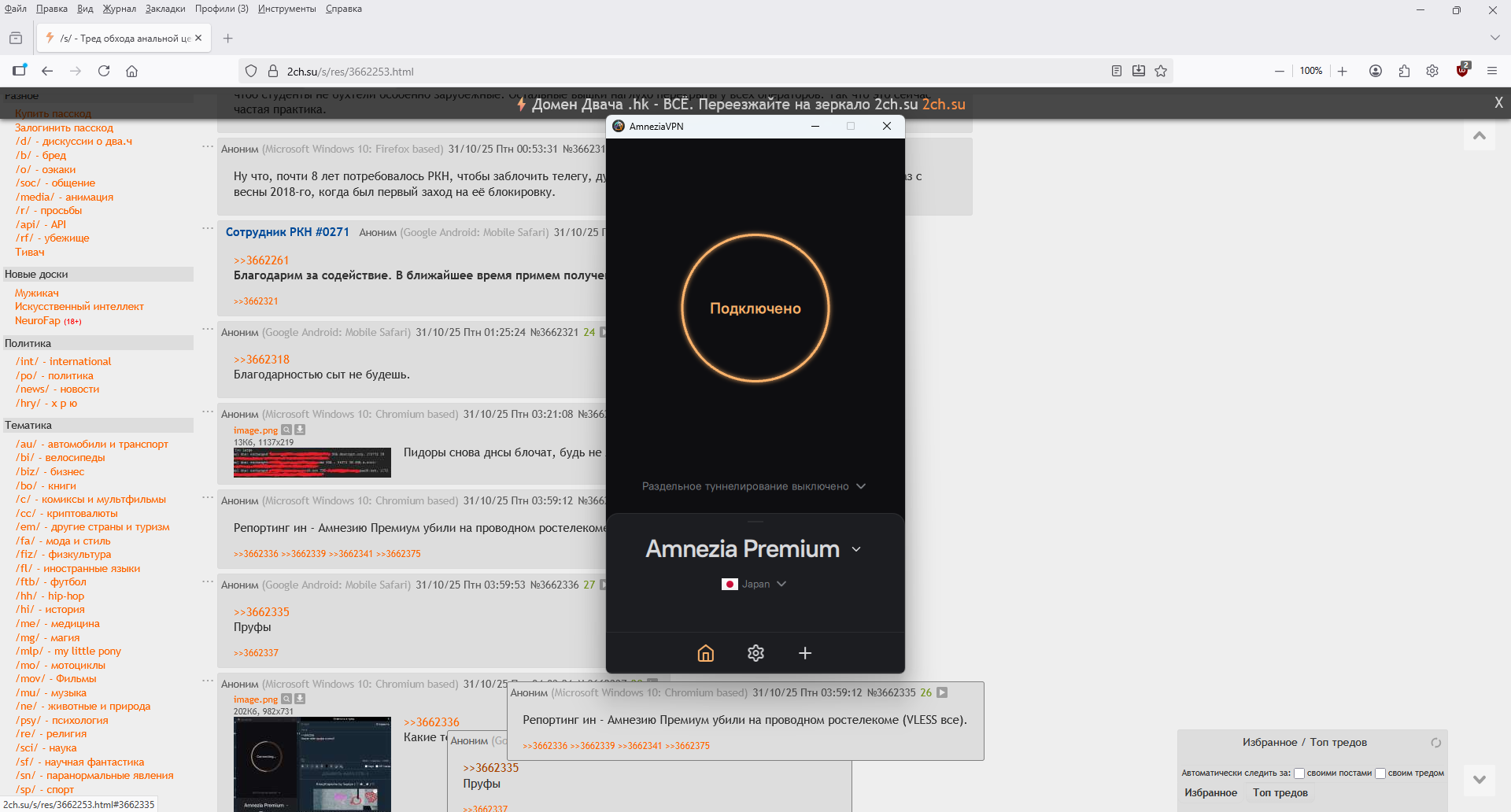
Task: Toggle Reader View in address bar
Action: [1116, 71]
